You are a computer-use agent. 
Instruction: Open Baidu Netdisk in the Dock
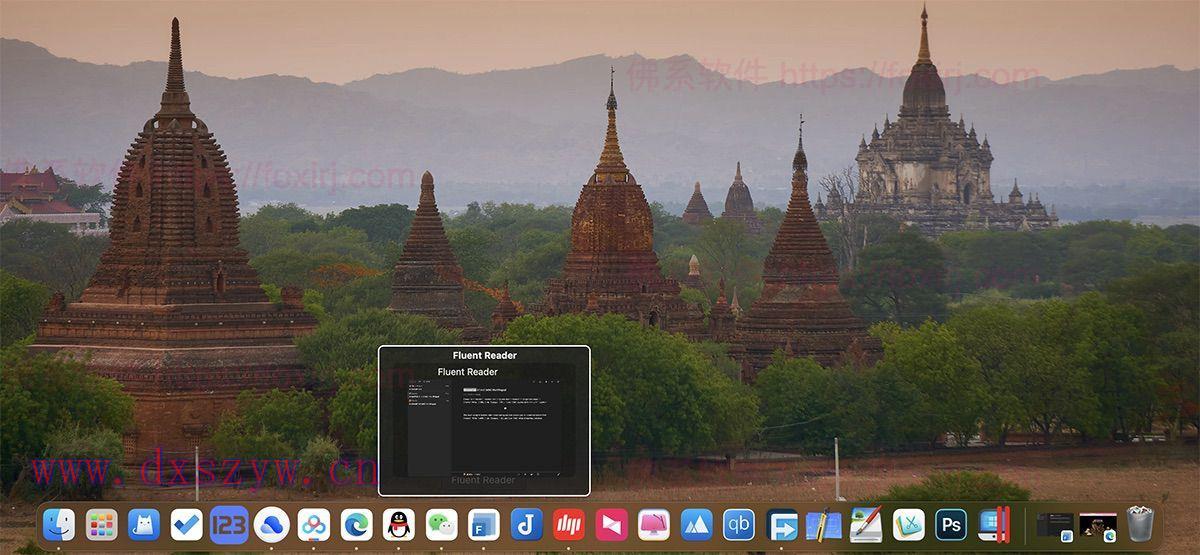coord(314,524)
